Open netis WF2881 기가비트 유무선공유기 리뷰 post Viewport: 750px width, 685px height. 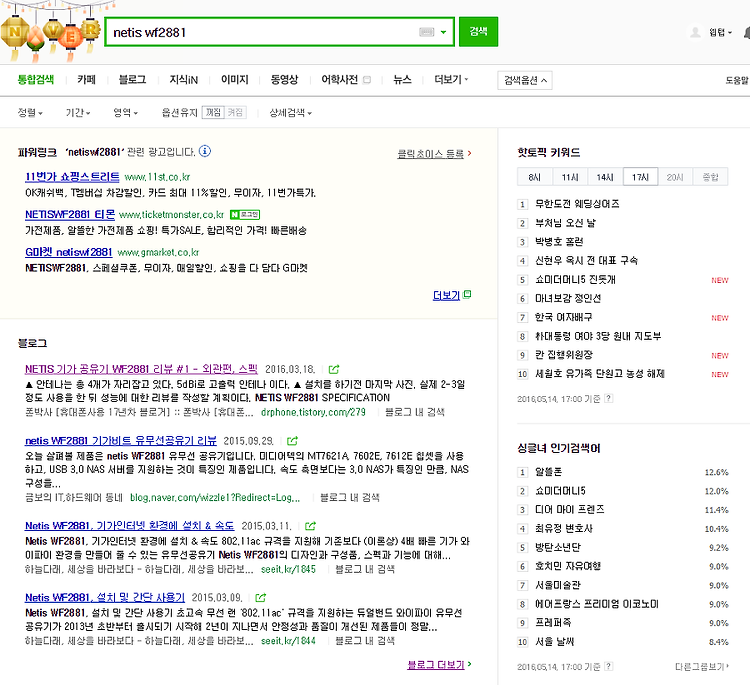click(121, 441)
